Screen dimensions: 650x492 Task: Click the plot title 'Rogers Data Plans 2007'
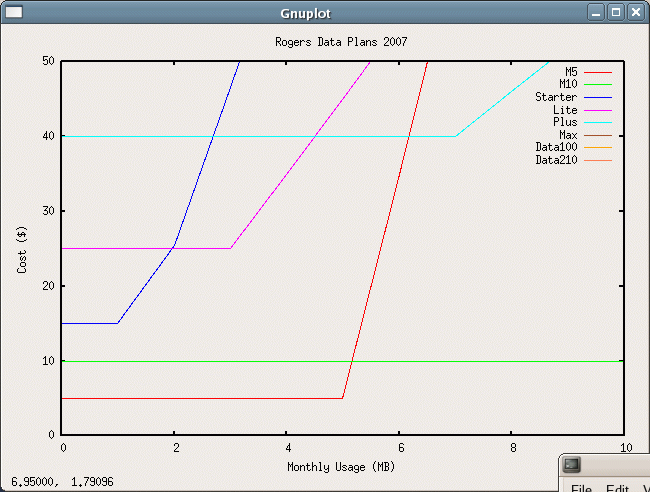tap(341, 42)
